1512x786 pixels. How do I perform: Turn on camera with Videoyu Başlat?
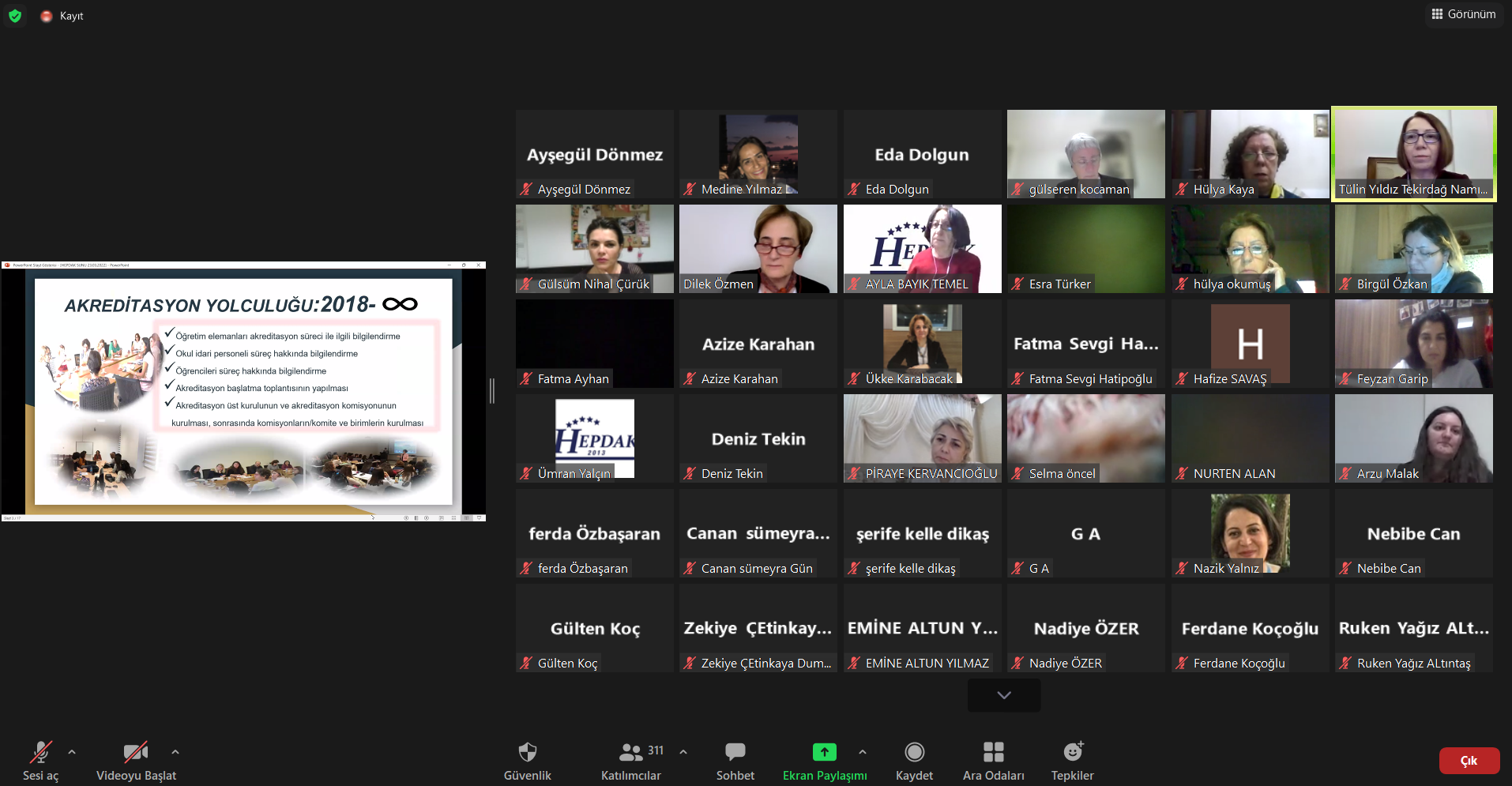tap(136, 752)
